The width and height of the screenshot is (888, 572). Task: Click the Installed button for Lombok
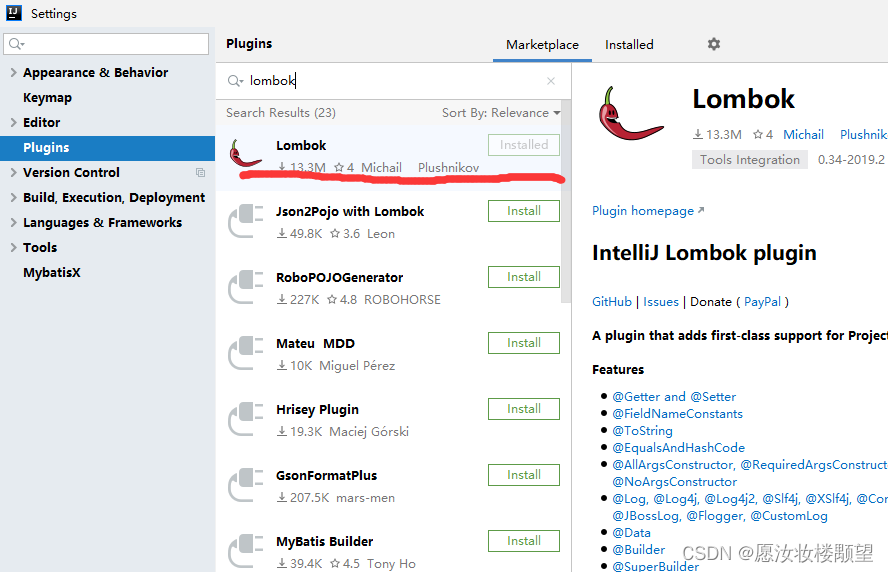[x=524, y=145]
